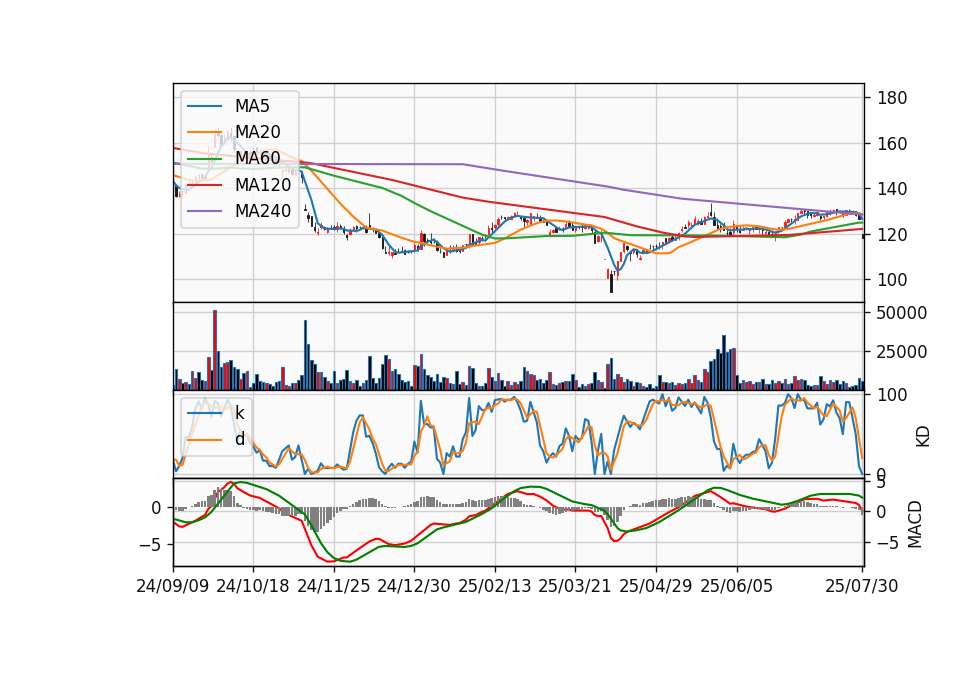Click the 50000 volume axis label

coord(902,313)
